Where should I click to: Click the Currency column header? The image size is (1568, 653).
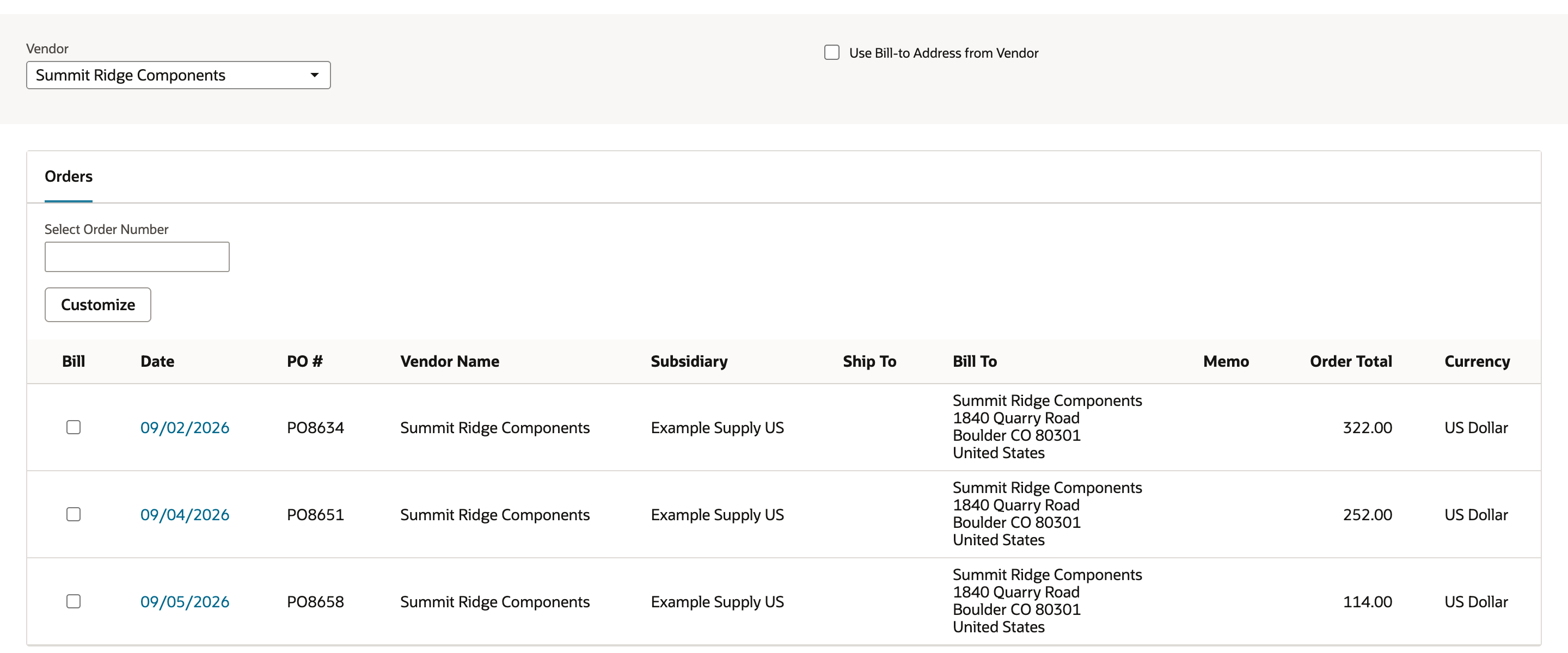[x=1477, y=361]
